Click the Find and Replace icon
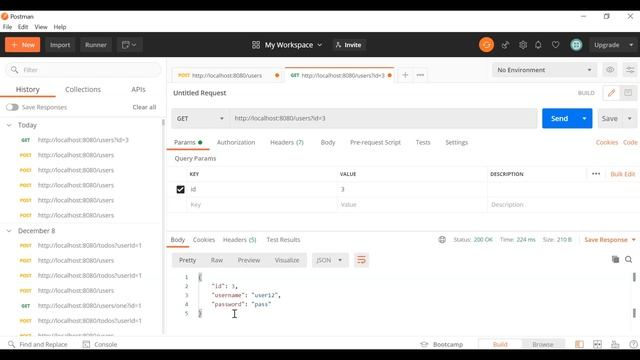Screen dimensions: 640x360 11,344
